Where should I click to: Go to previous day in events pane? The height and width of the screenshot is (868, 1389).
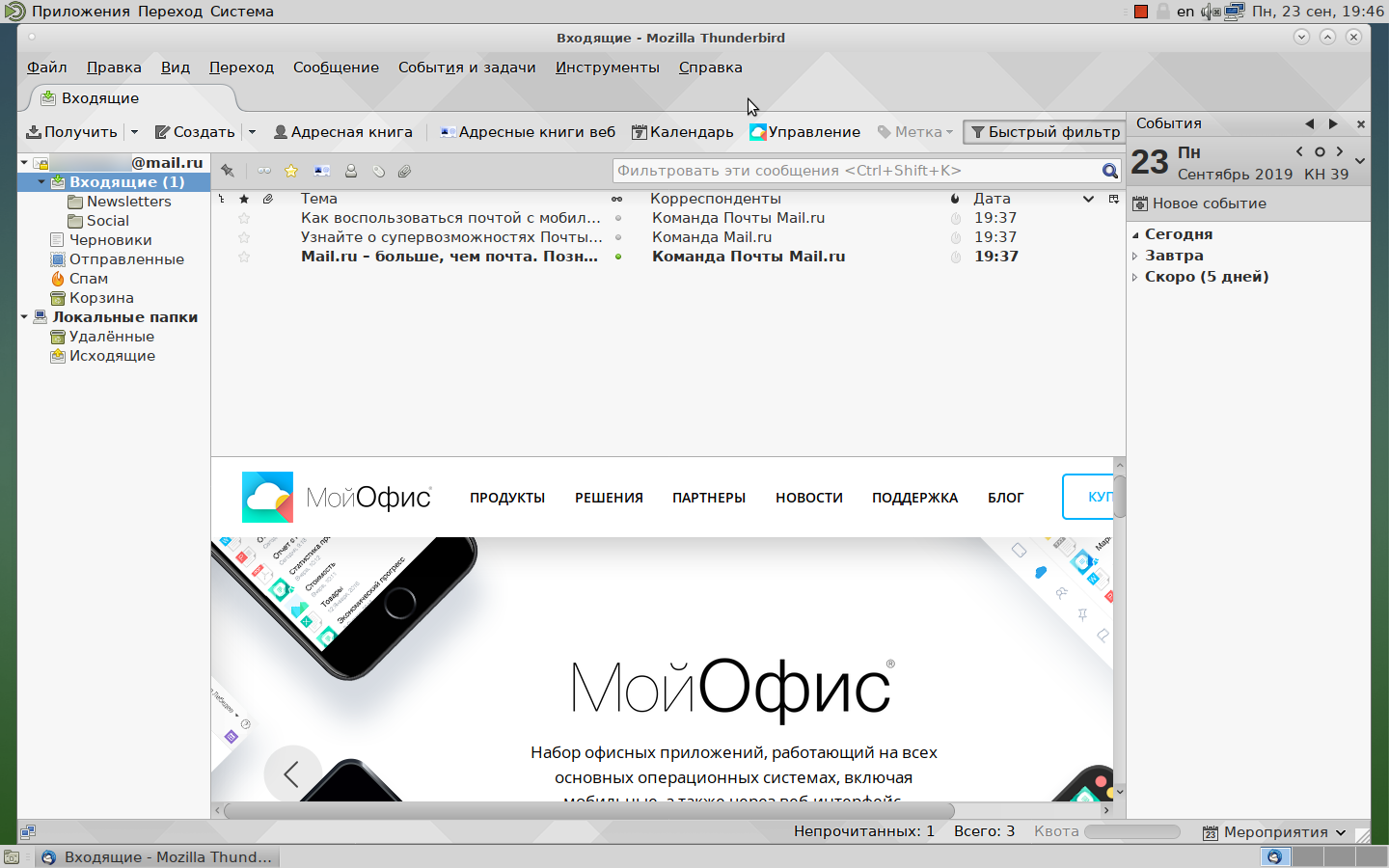pyautogui.click(x=1299, y=151)
